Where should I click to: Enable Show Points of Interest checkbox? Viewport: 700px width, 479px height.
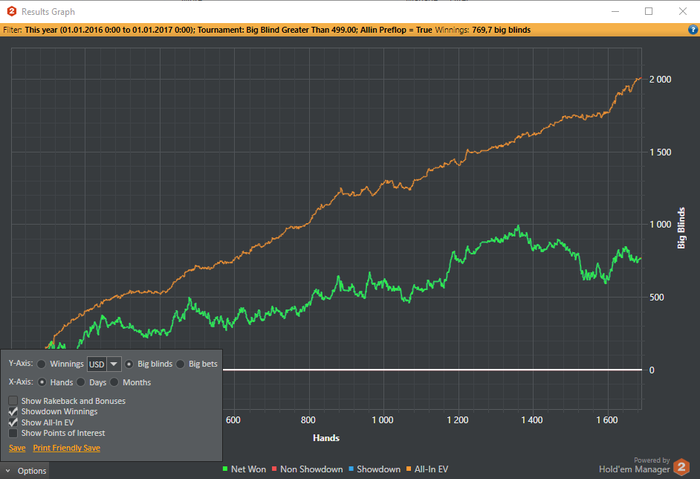(13, 433)
